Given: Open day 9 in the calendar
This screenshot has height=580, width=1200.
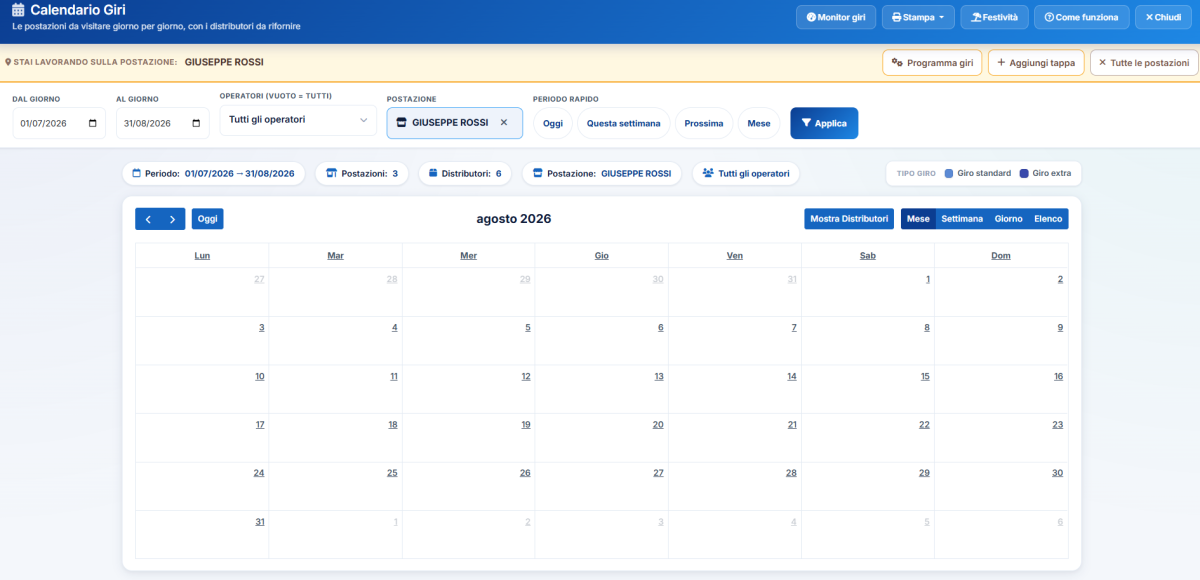Looking at the screenshot, I should 1060,328.
